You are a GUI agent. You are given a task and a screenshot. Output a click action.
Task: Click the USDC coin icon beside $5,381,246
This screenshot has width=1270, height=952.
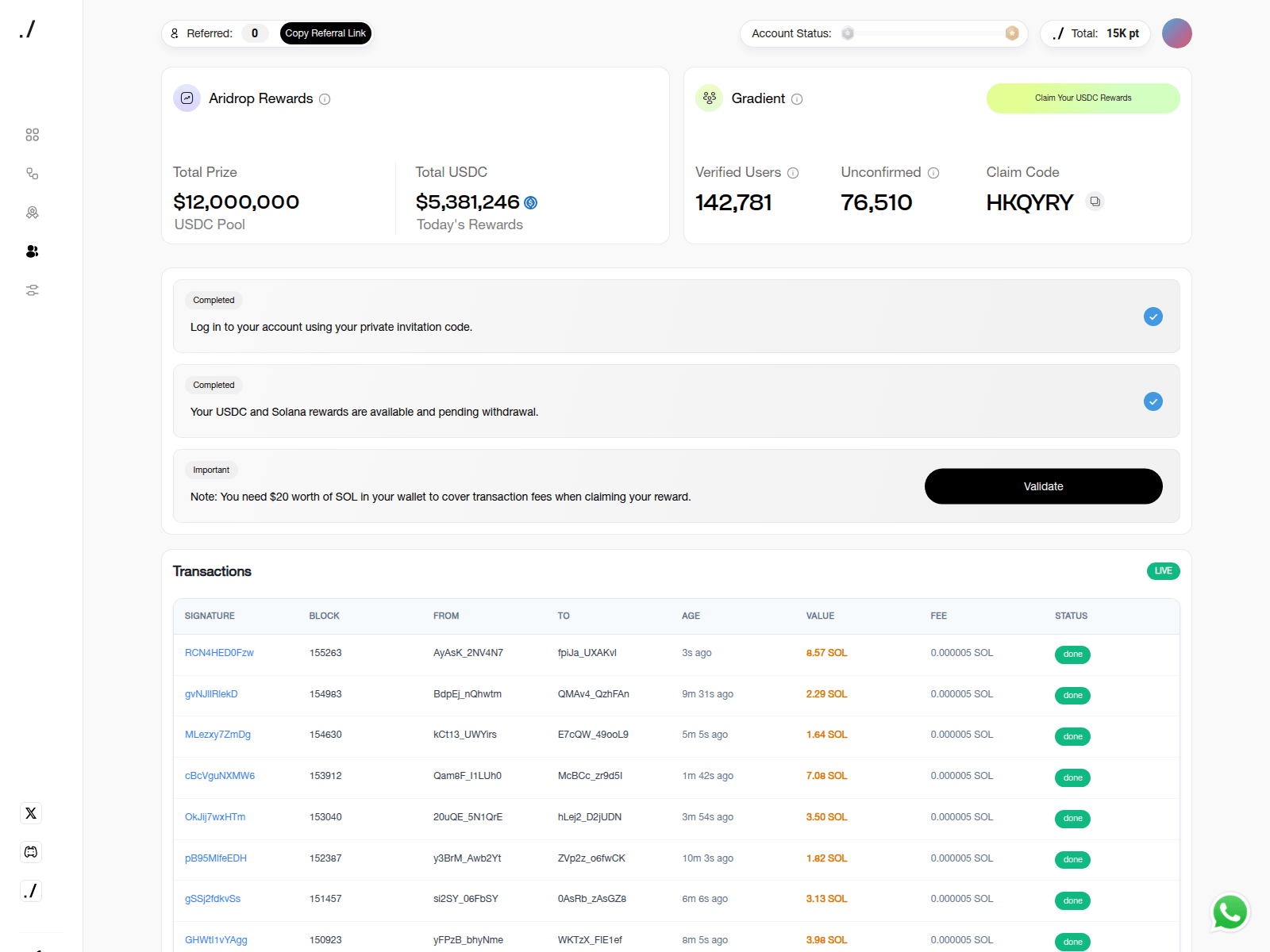(x=531, y=203)
